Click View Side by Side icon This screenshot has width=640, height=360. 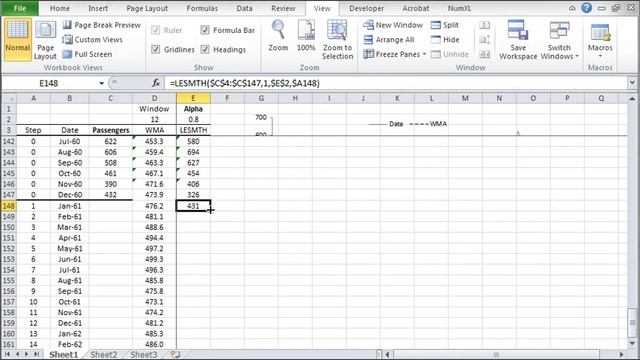click(x=484, y=25)
